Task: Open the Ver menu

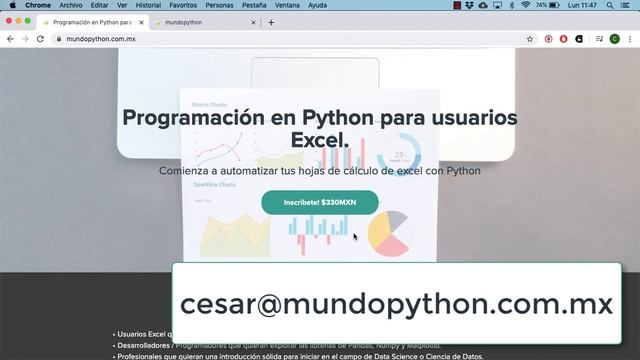Action: (x=122, y=5)
